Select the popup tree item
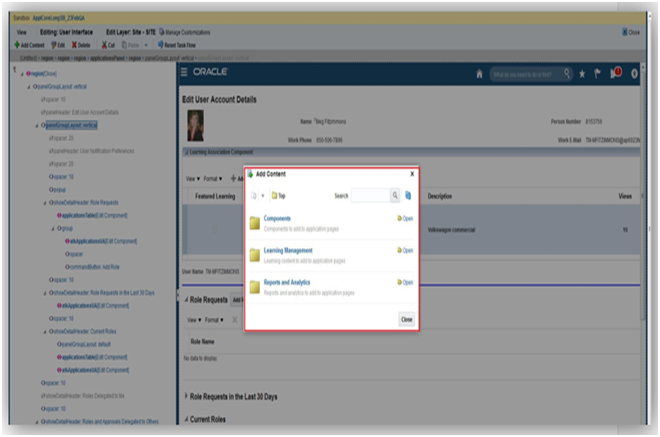 click(x=57, y=189)
